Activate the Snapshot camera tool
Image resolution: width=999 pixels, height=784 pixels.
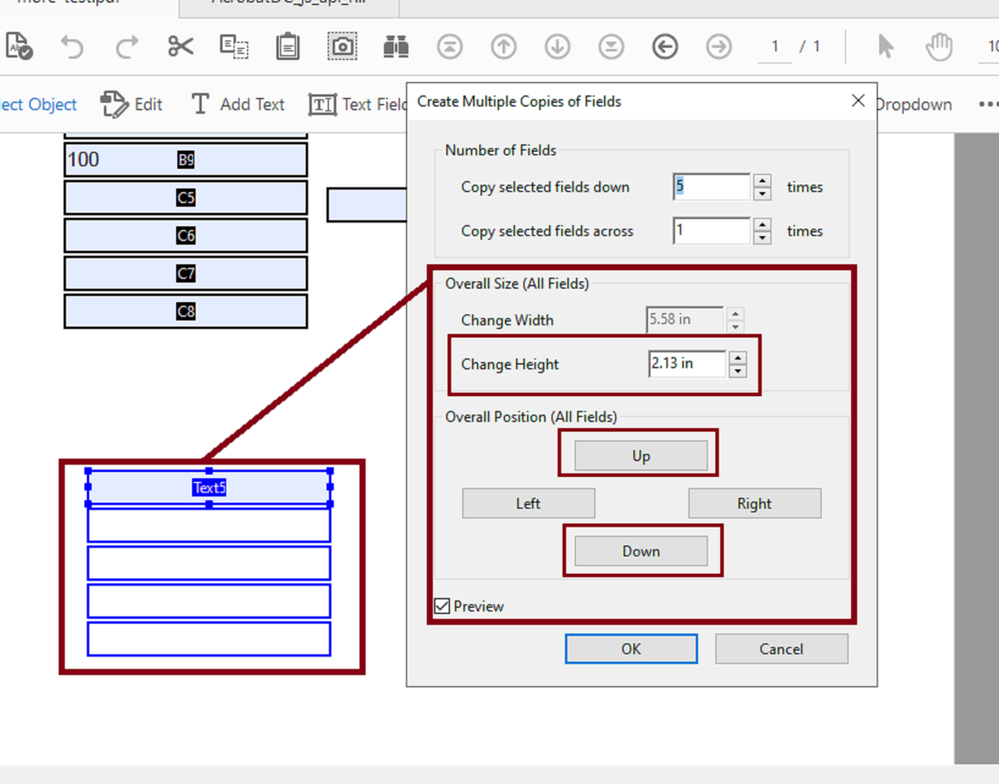click(x=342, y=46)
